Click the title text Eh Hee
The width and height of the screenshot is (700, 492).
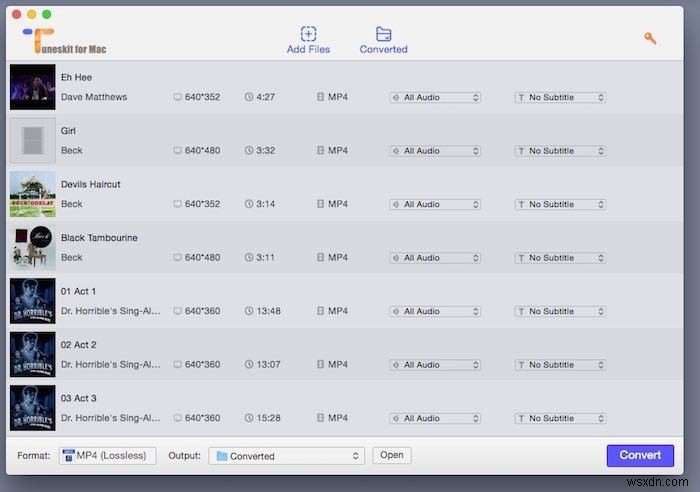pos(76,77)
